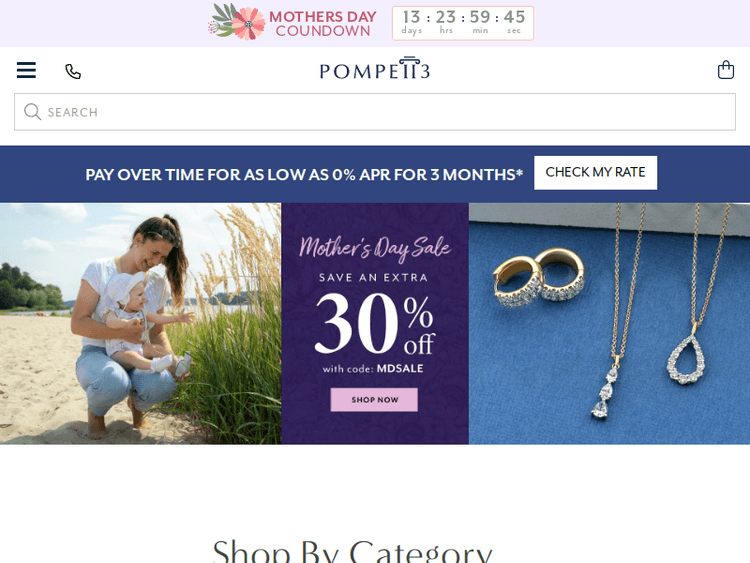Click the Mothers Day flower icon
Viewport: 750px width, 563px height.
[x=237, y=22]
